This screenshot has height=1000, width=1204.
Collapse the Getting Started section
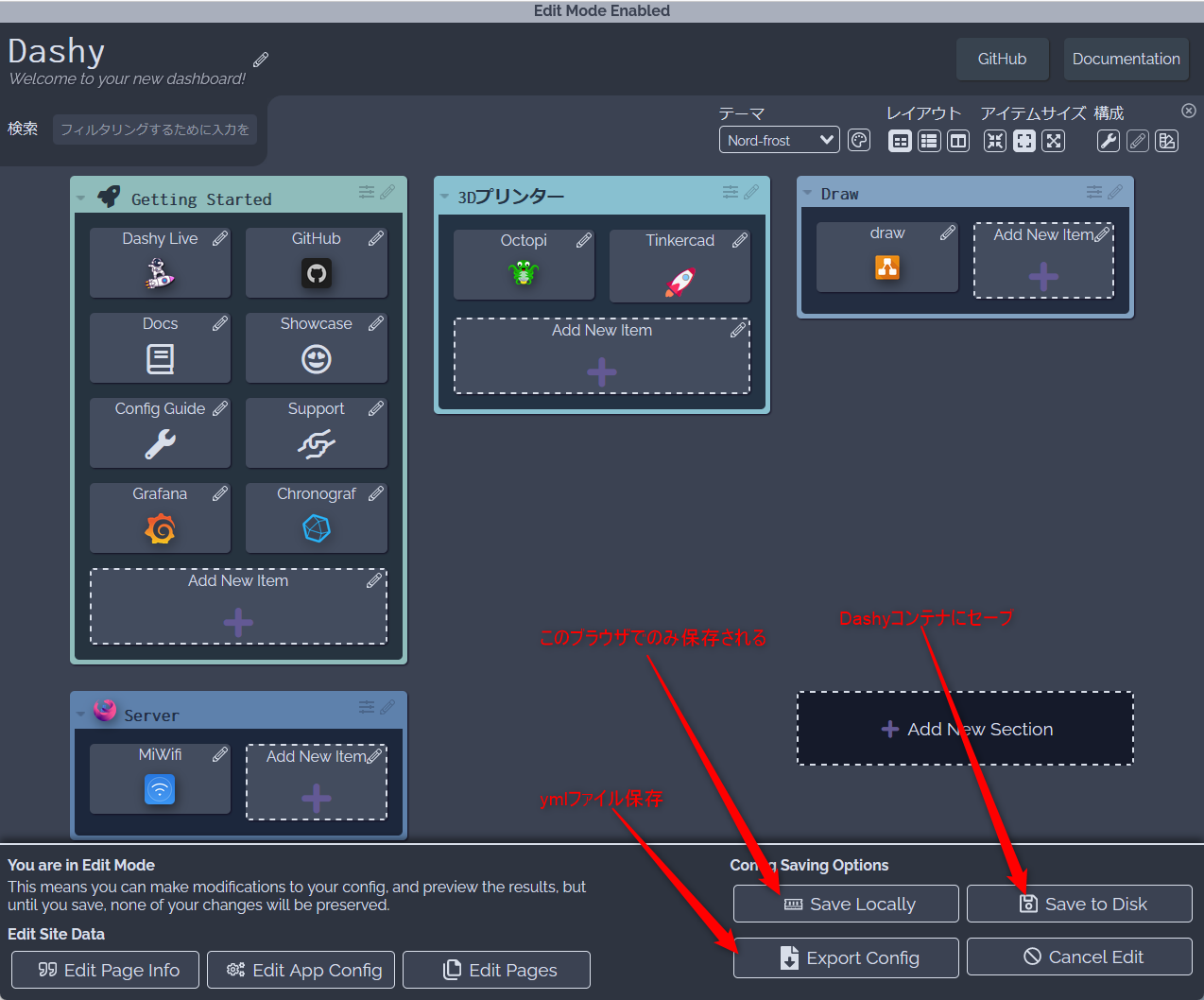[80, 198]
